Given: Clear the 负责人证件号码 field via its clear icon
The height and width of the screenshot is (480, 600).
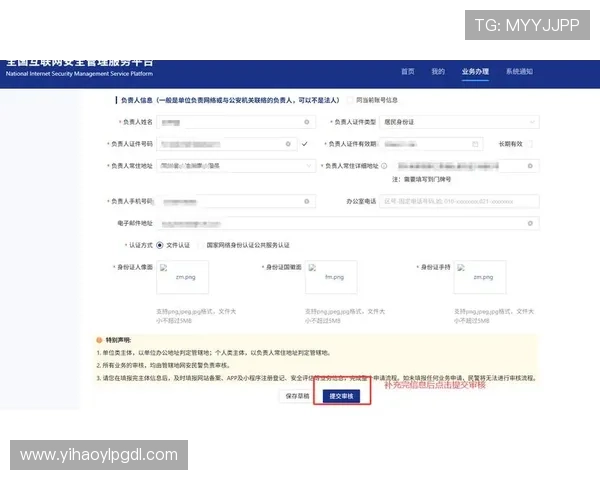Looking at the screenshot, I should pos(288,144).
